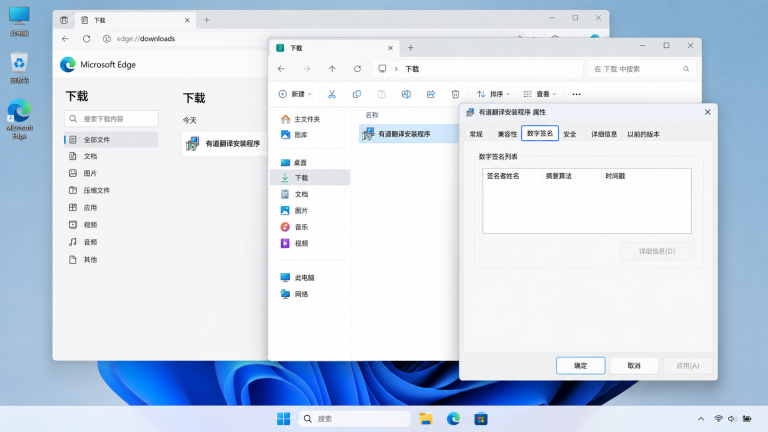Select 视频 in Explorer sidebar
Screen dimensions: 768x432
(310, 243)
